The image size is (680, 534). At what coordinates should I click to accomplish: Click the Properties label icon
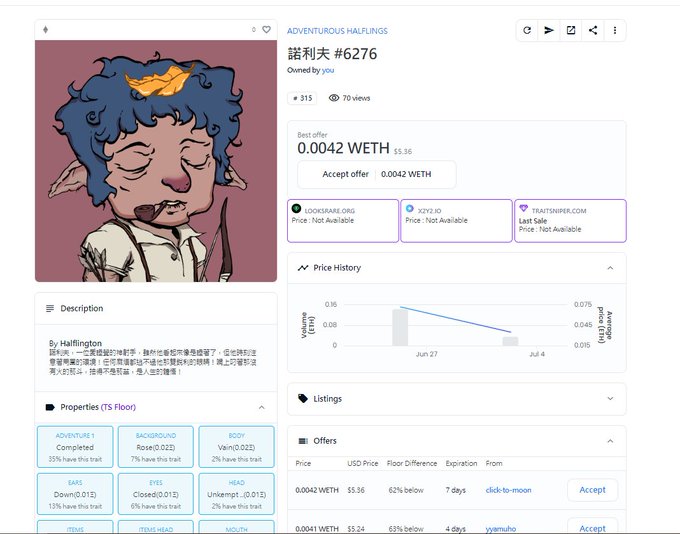point(50,407)
